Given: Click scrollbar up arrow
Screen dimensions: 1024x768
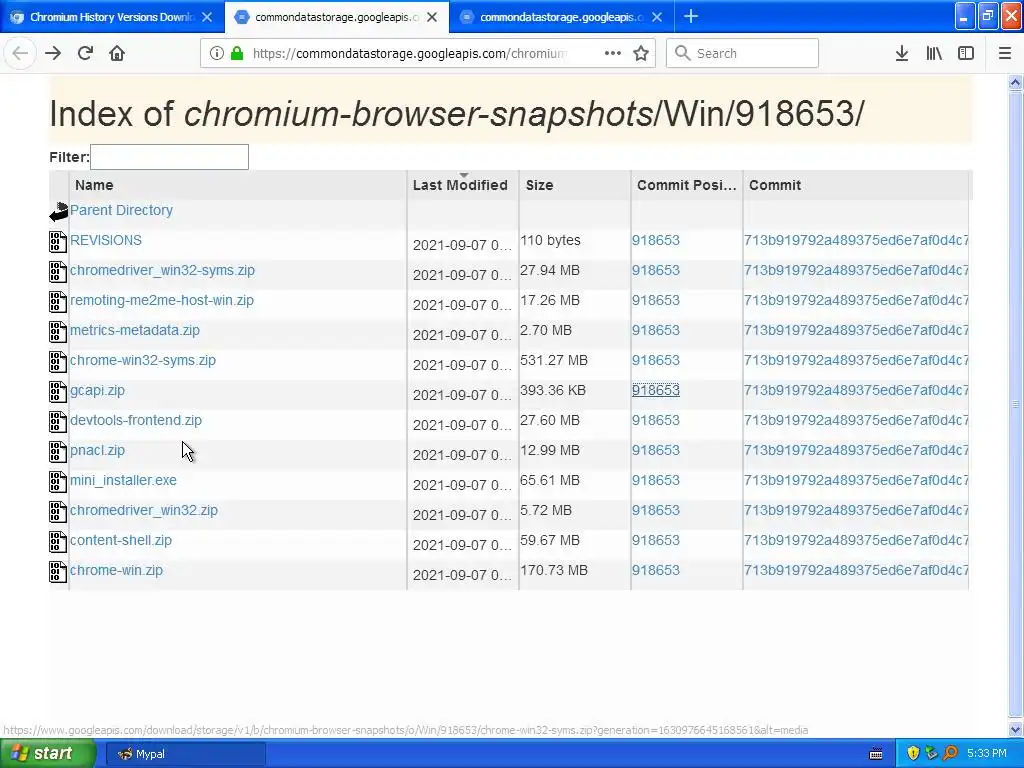Looking at the screenshot, I should point(1015,82).
